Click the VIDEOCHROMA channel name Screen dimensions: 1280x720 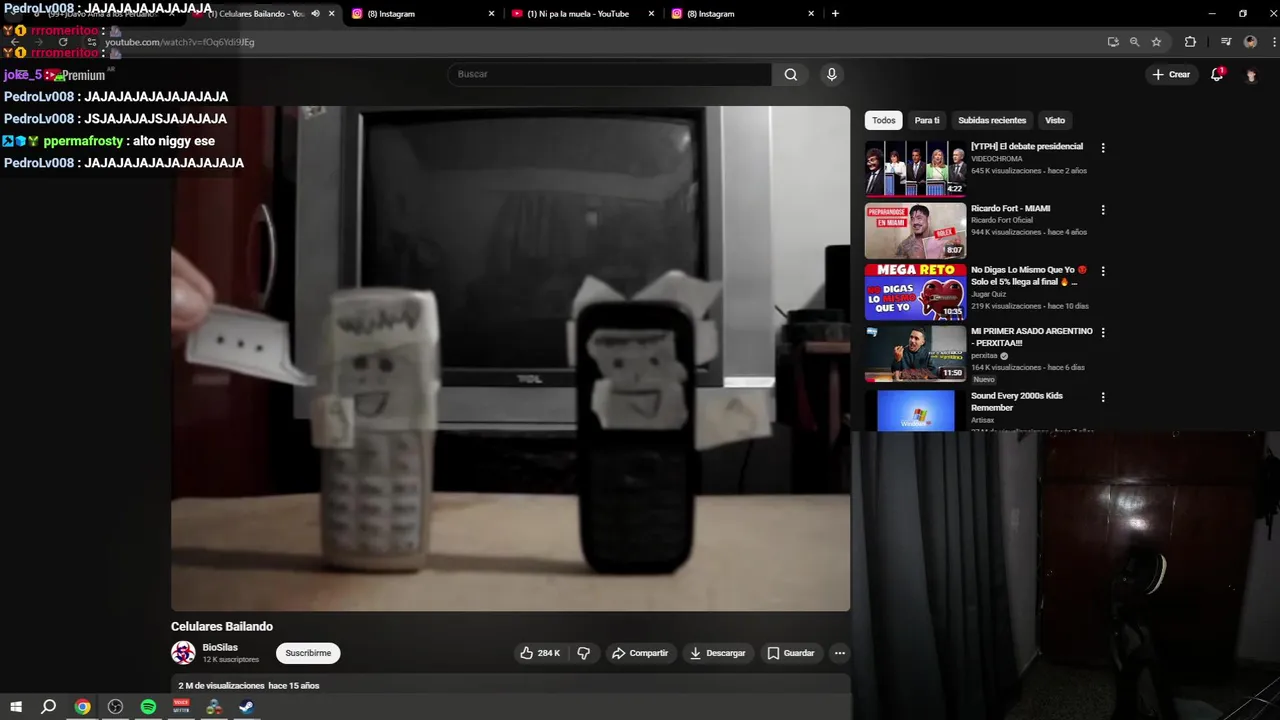point(996,159)
